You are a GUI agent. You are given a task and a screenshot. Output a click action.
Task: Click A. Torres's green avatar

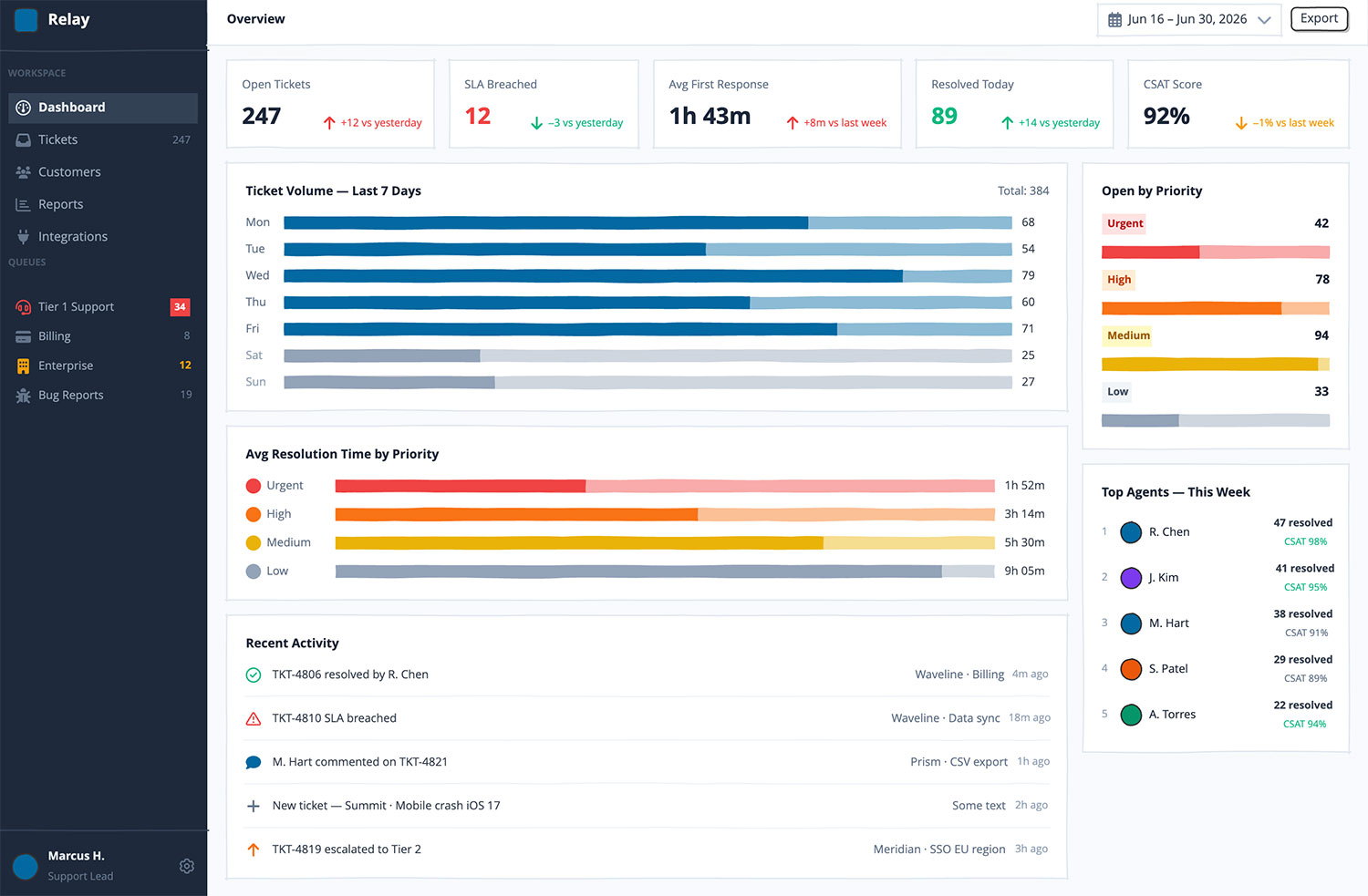click(x=1131, y=715)
